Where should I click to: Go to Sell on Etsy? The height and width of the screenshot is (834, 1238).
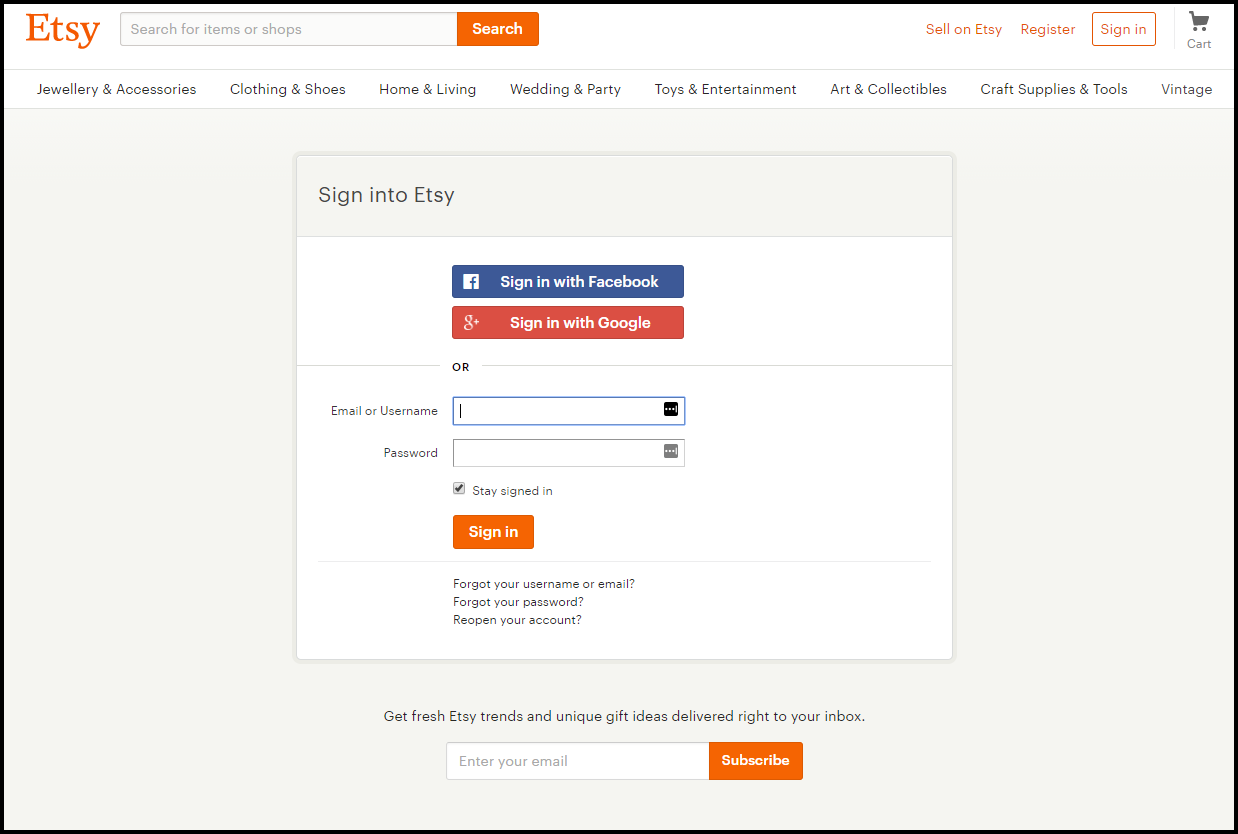click(963, 29)
